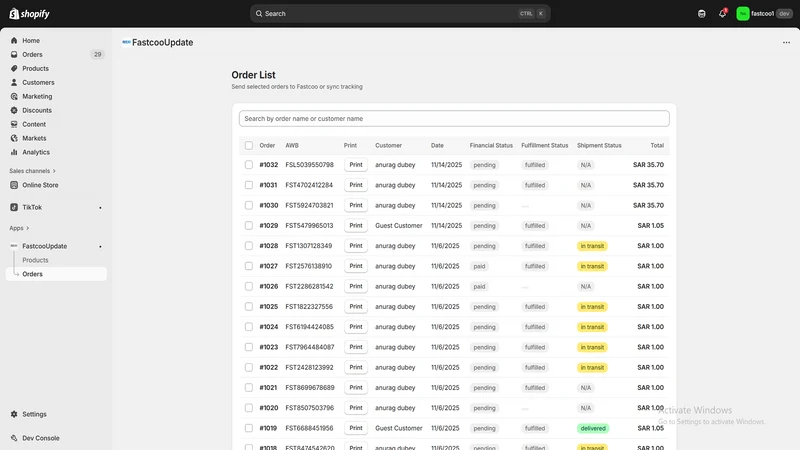Image resolution: width=800 pixels, height=450 pixels.
Task: Click the paid status on order #1027
Action: pyautogui.click(x=479, y=266)
